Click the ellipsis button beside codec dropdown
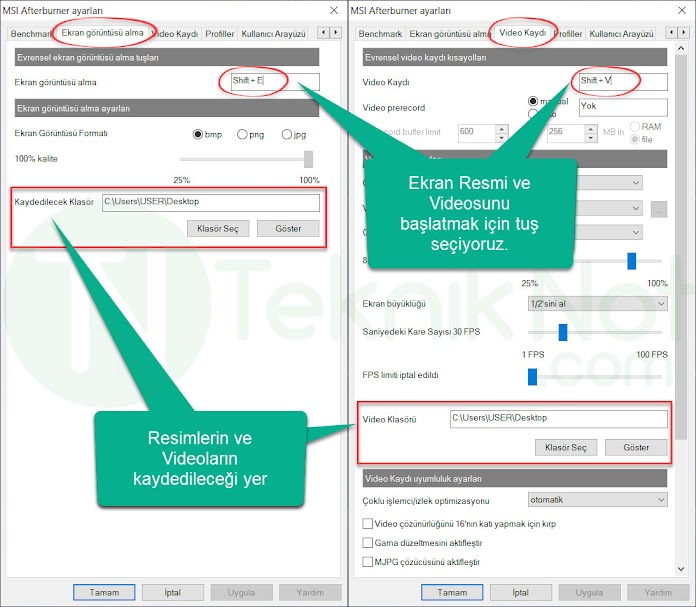This screenshot has width=696, height=607. pyautogui.click(x=659, y=210)
